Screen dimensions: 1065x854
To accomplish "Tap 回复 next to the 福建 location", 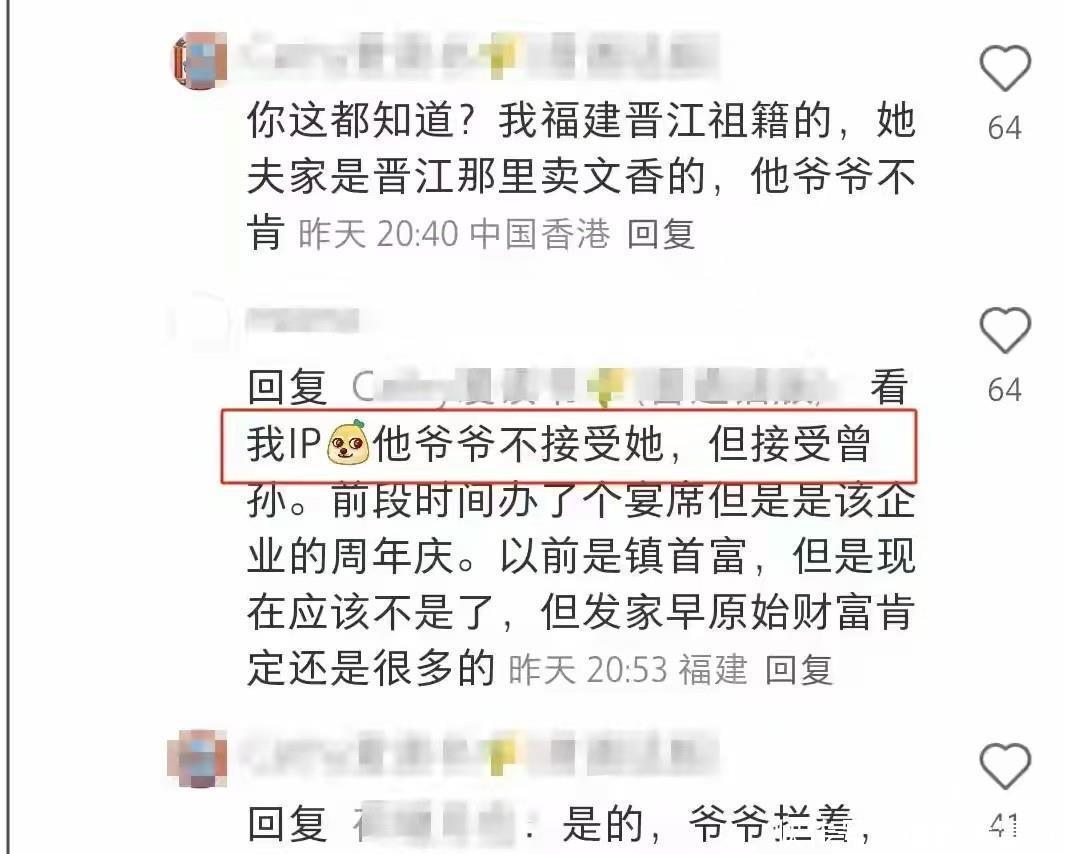I will pos(799,671).
